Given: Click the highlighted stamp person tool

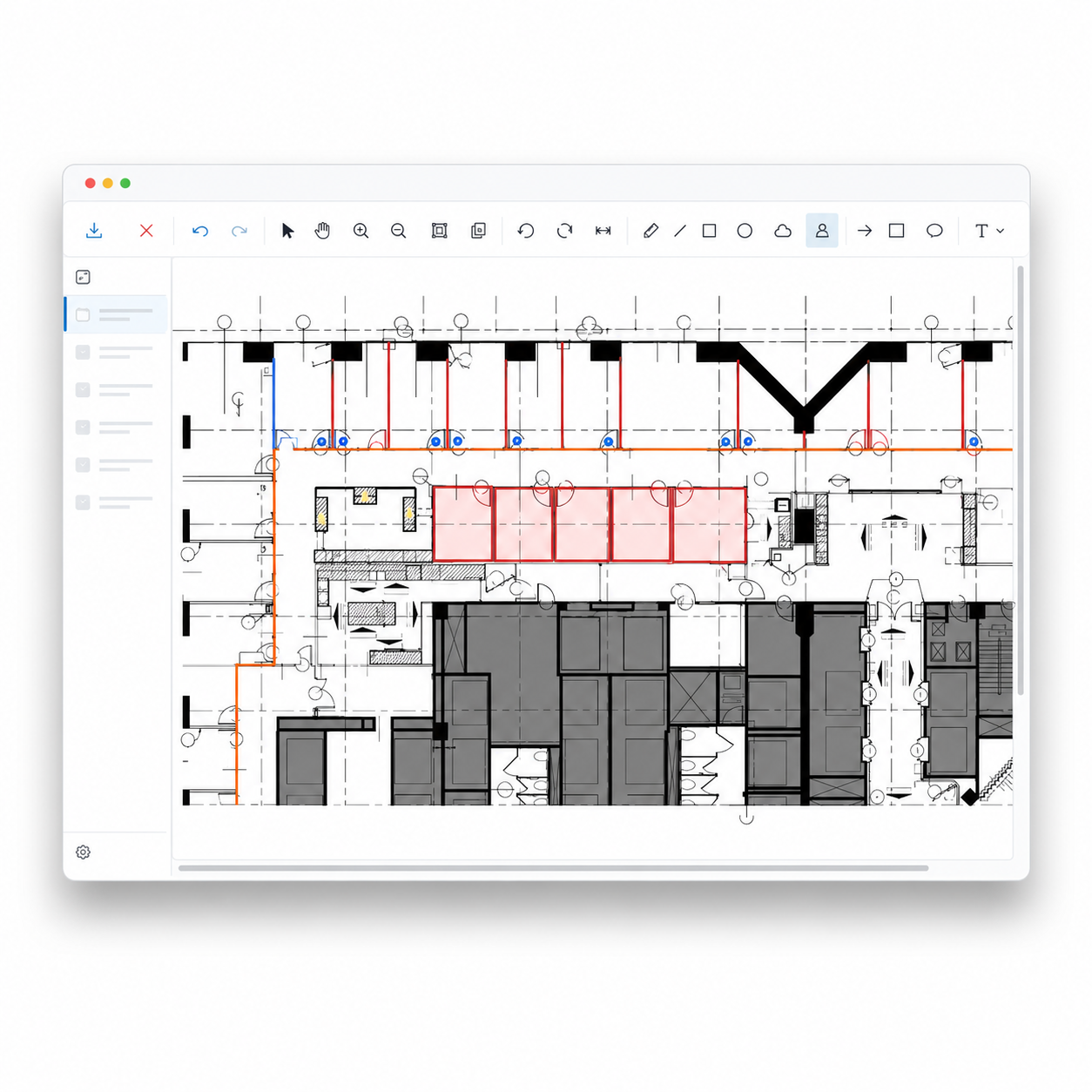Looking at the screenshot, I should pyautogui.click(x=822, y=231).
